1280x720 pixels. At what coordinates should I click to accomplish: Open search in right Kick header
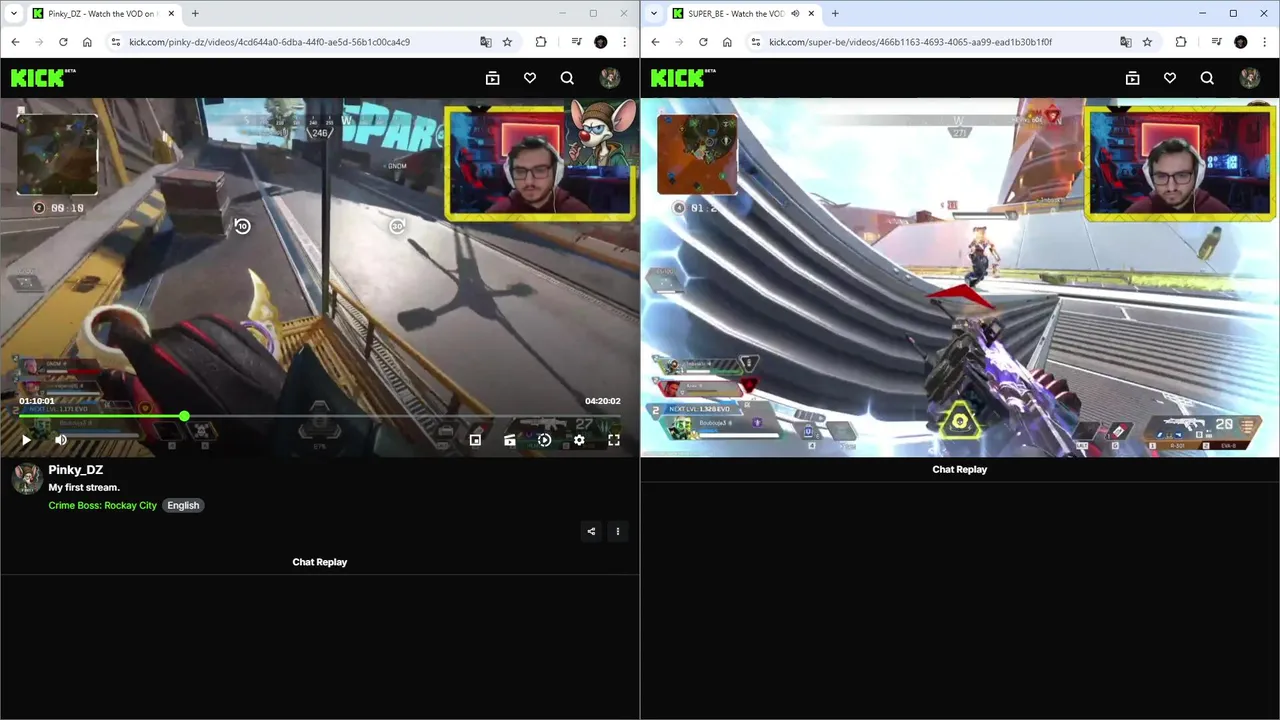click(1207, 78)
